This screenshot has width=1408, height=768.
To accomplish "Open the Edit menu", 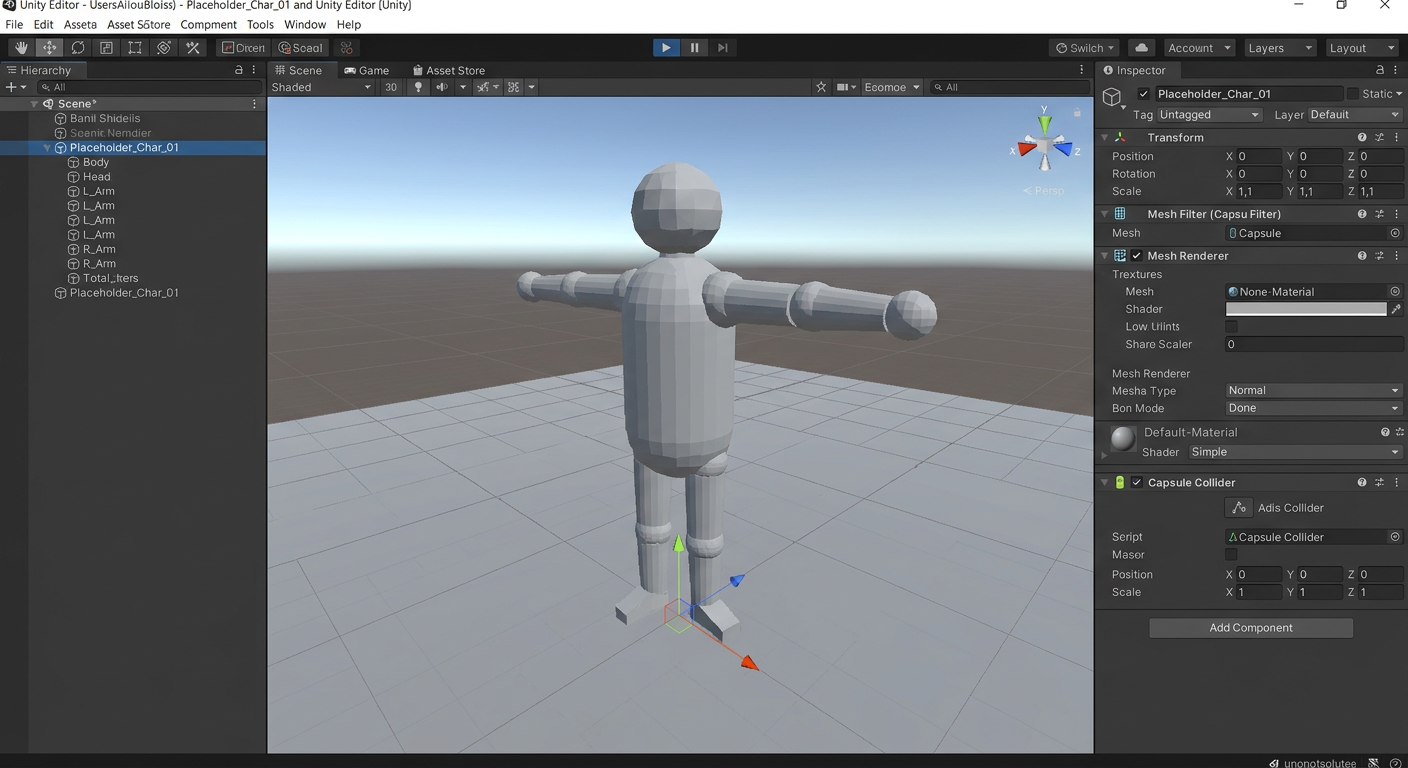I will pos(43,24).
